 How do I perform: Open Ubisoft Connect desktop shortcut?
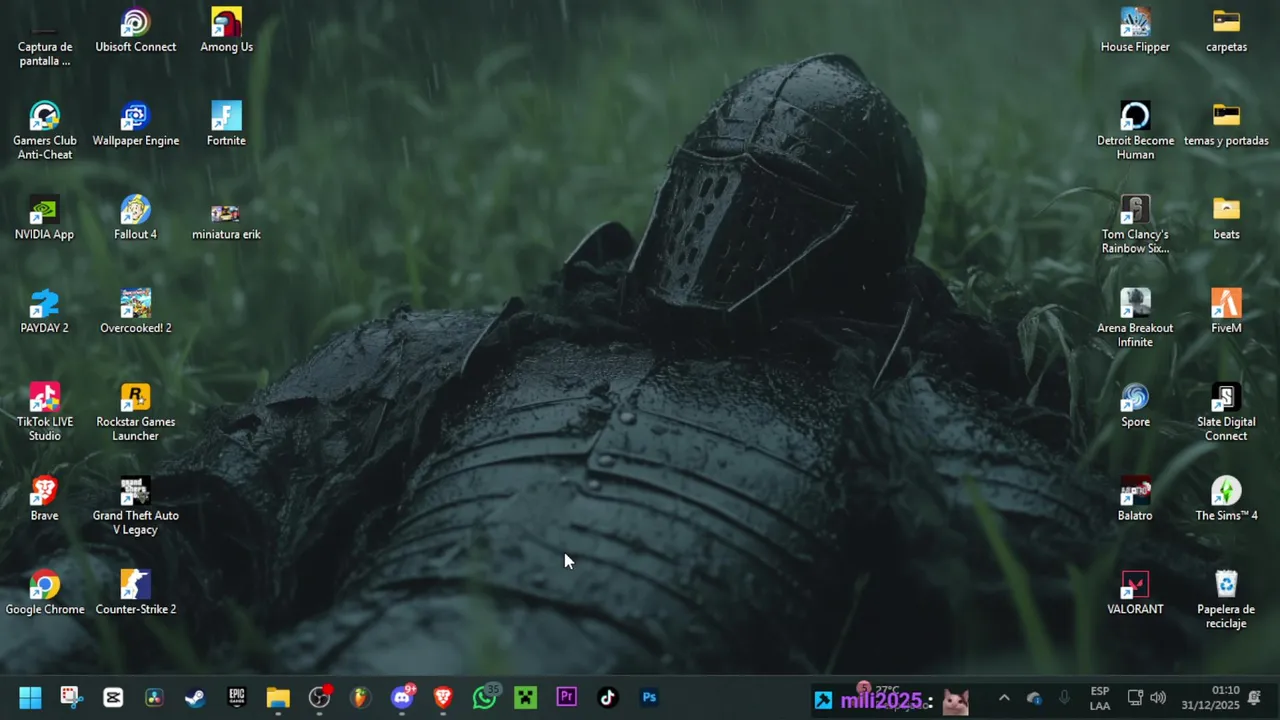pyautogui.click(x=136, y=31)
